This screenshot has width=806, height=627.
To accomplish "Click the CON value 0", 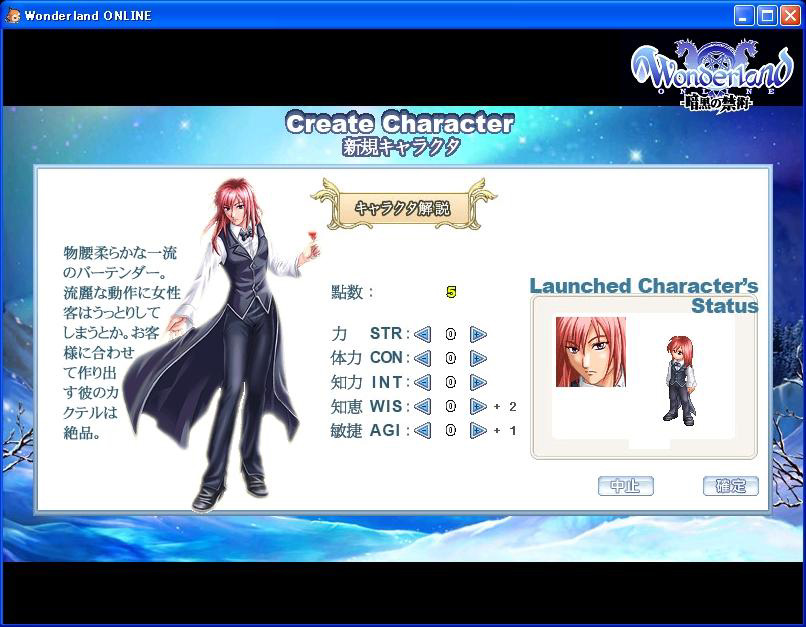I will point(451,358).
